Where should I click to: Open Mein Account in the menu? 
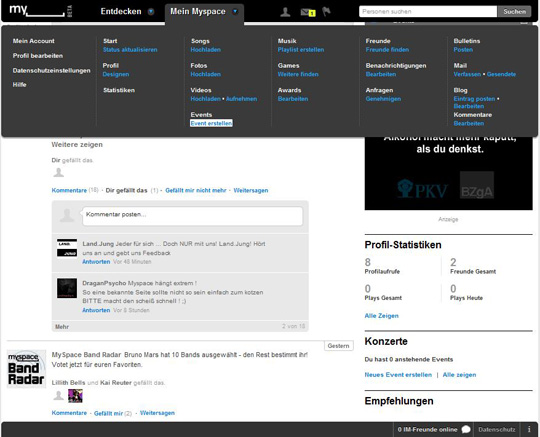(x=34, y=41)
